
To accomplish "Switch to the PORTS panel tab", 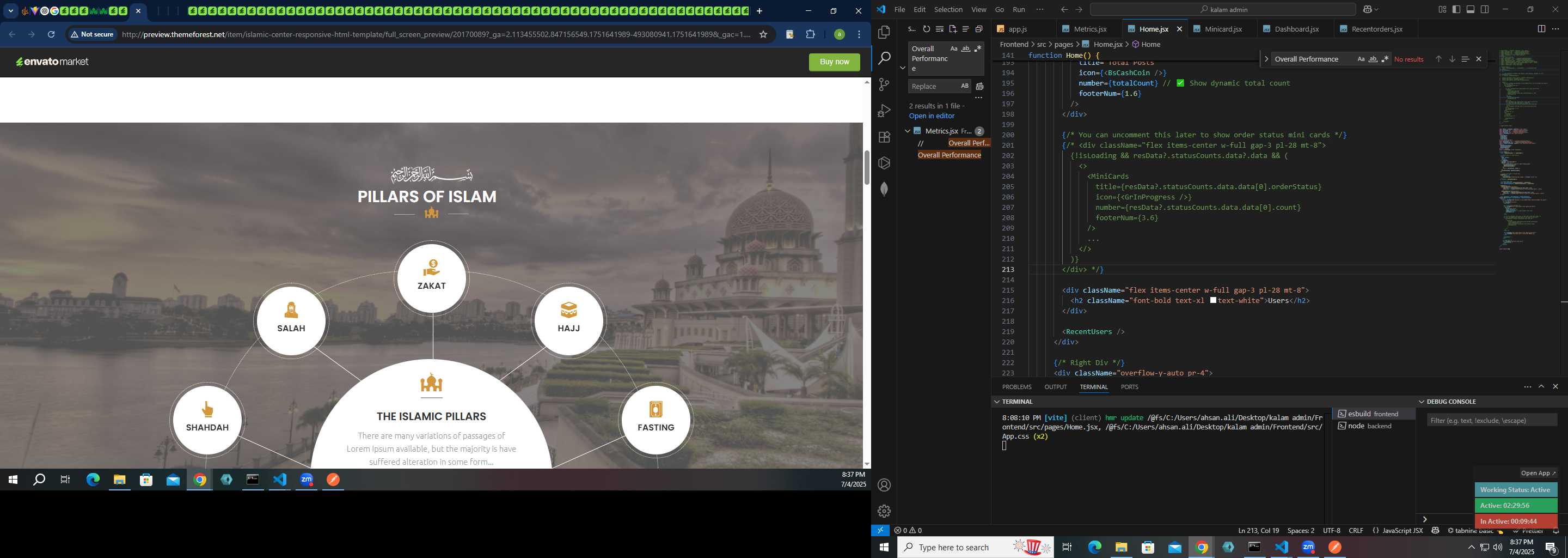I will (x=1129, y=387).
